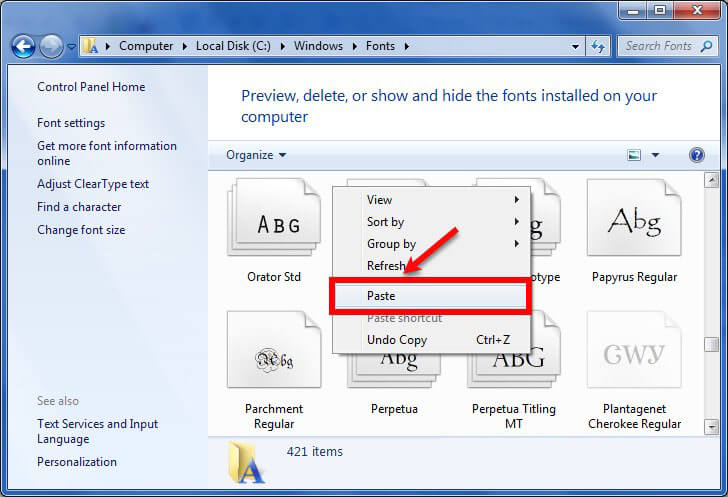Choose Refresh from the context menu
728x497 pixels.
432,266
